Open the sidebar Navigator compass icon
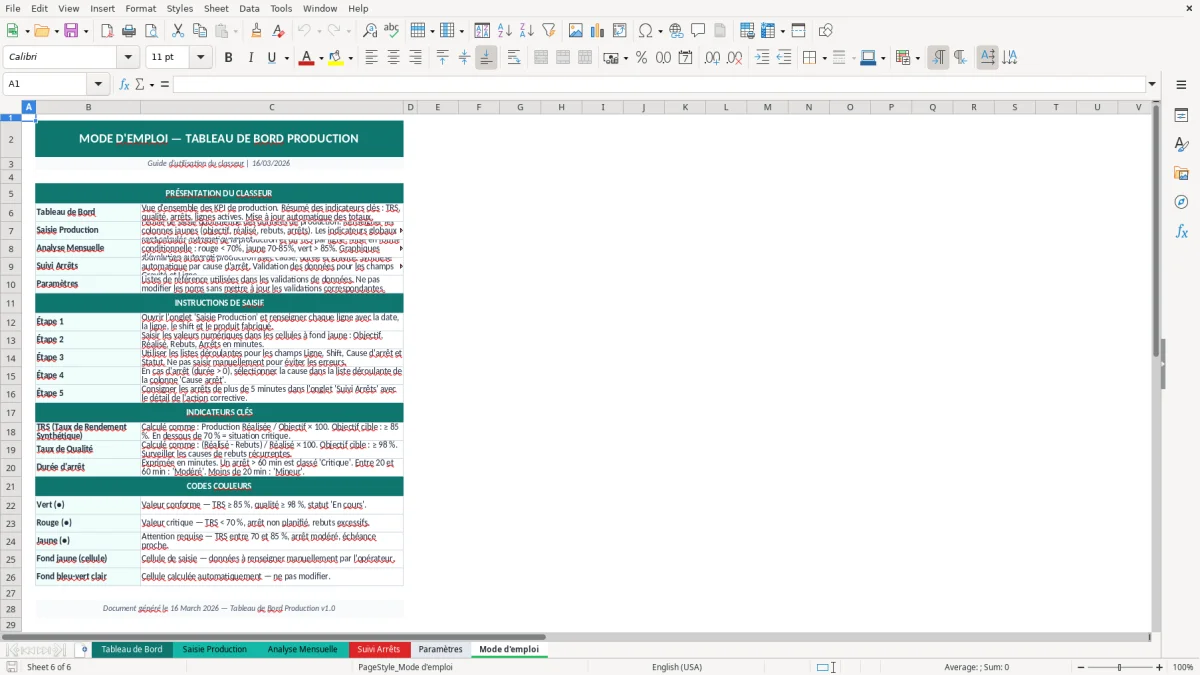The width and height of the screenshot is (1200, 675). pos(1181,202)
